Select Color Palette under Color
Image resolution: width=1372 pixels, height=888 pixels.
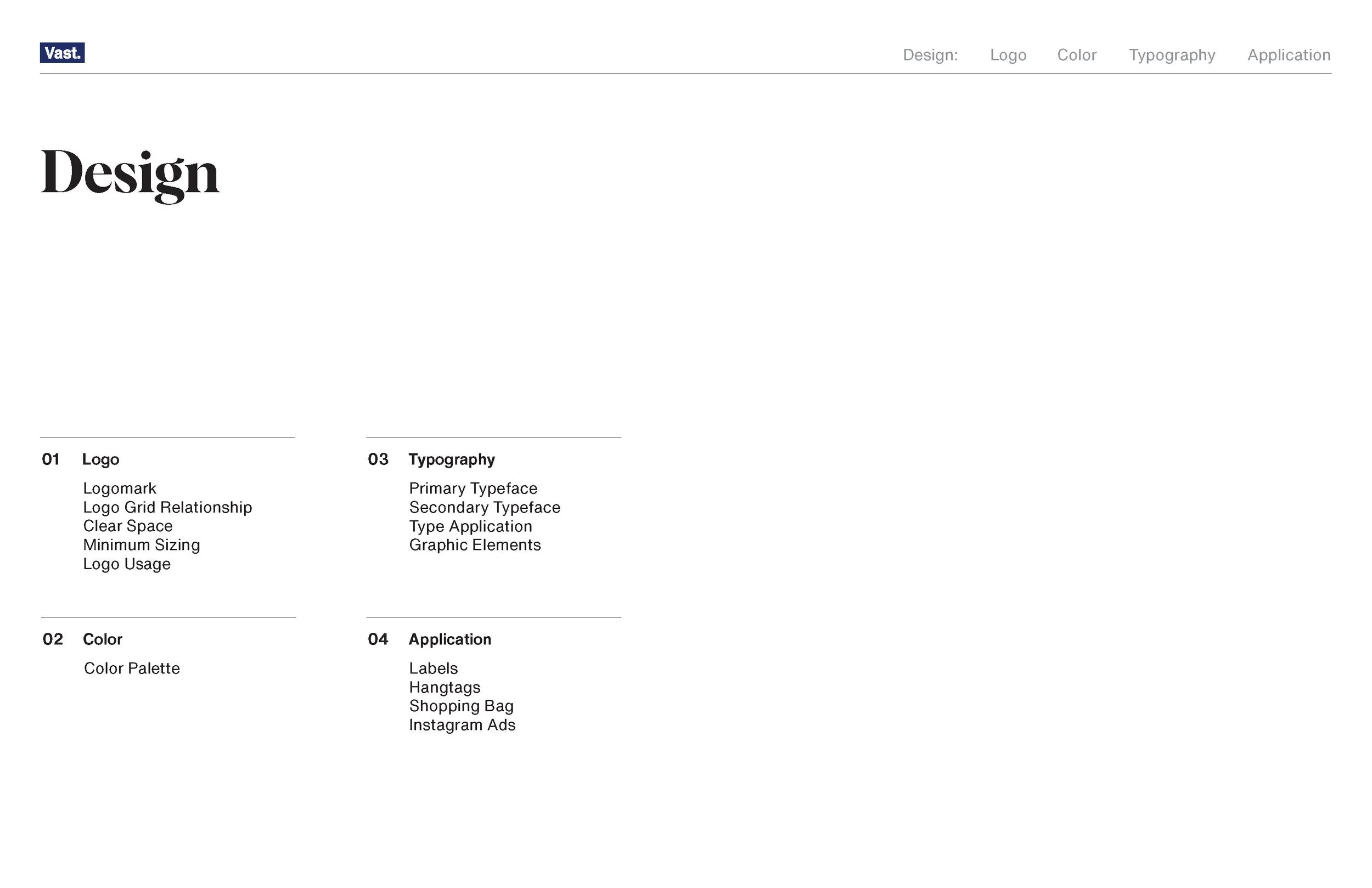[132, 668]
